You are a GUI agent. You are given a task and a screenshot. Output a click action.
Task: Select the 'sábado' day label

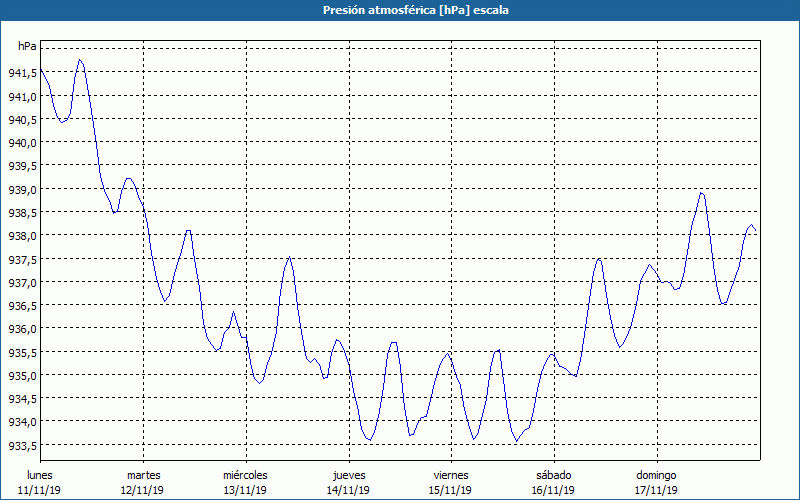554,475
